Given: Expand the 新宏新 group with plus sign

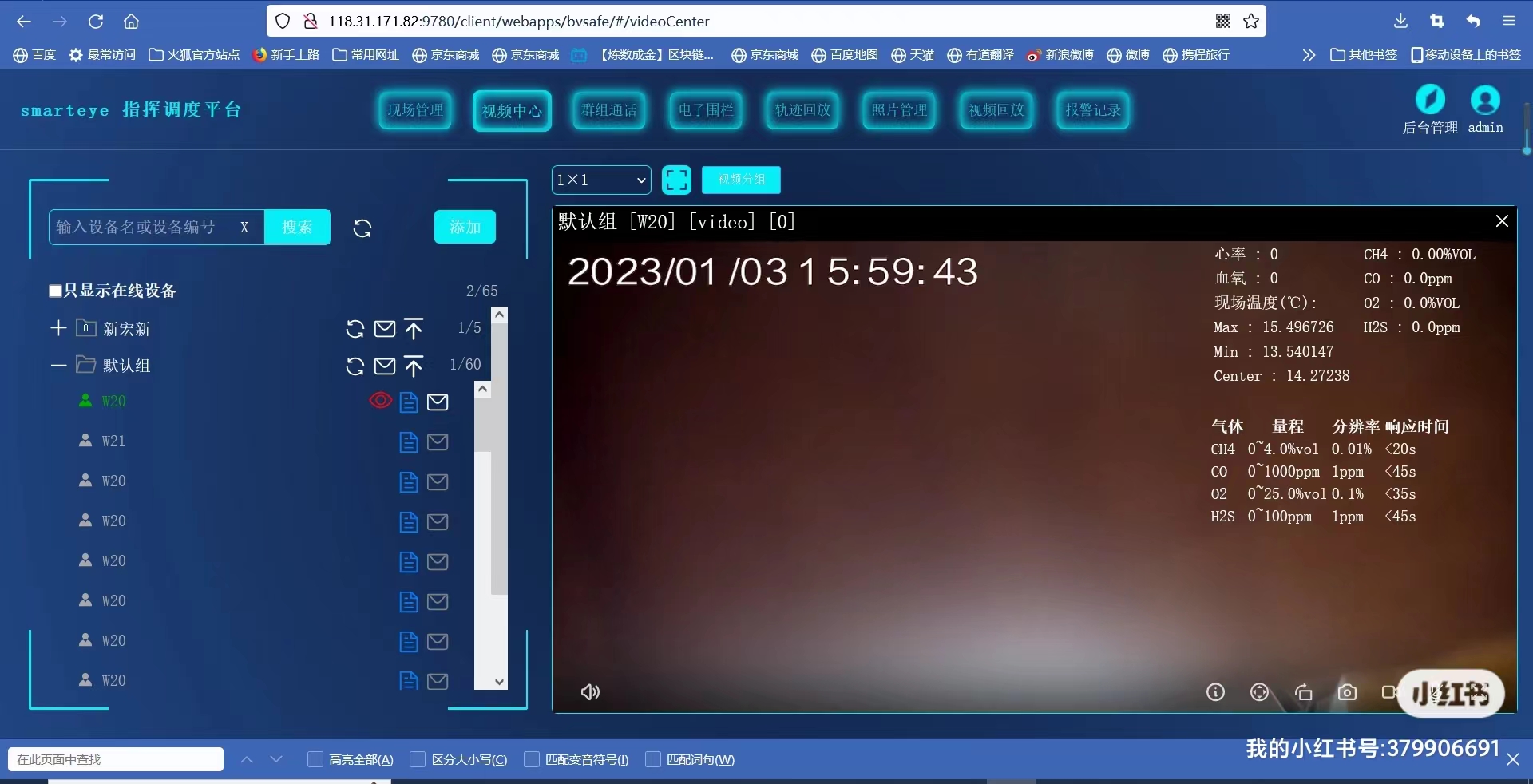Looking at the screenshot, I should pos(58,328).
